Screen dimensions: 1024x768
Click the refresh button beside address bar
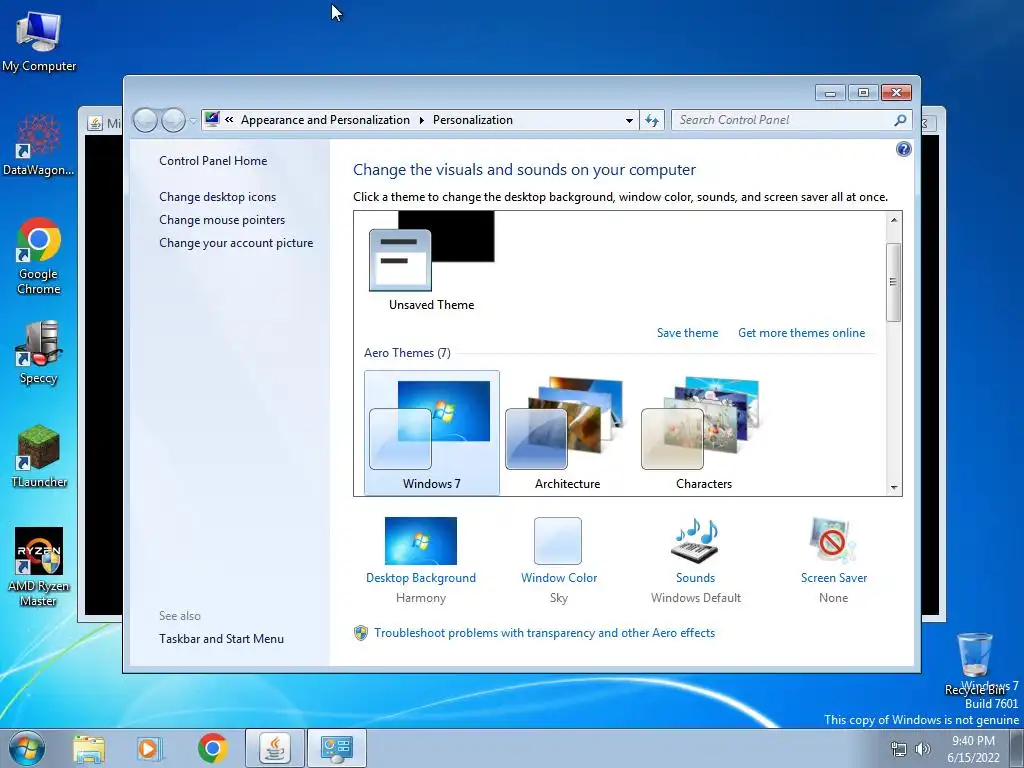(x=652, y=120)
